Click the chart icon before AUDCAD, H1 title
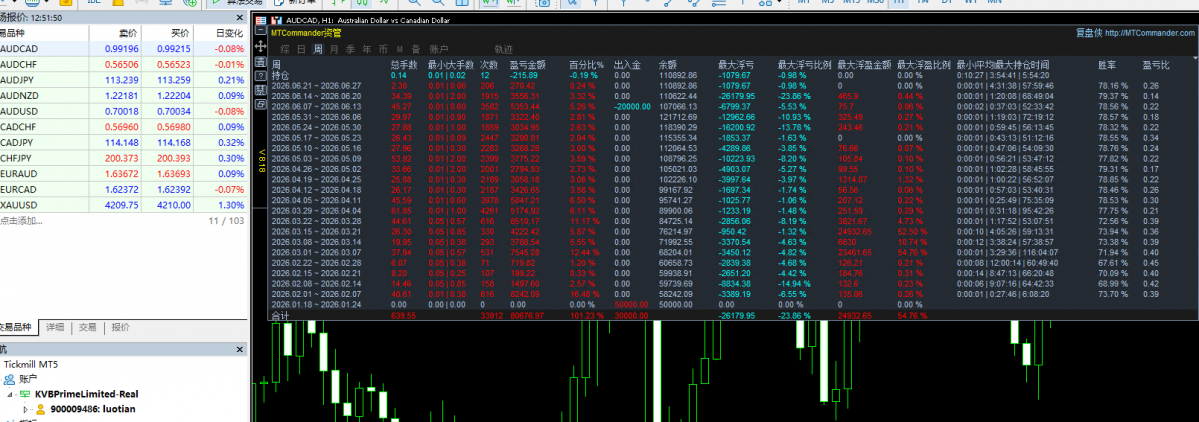Screen dimensions: 1199x422 click(276, 21)
